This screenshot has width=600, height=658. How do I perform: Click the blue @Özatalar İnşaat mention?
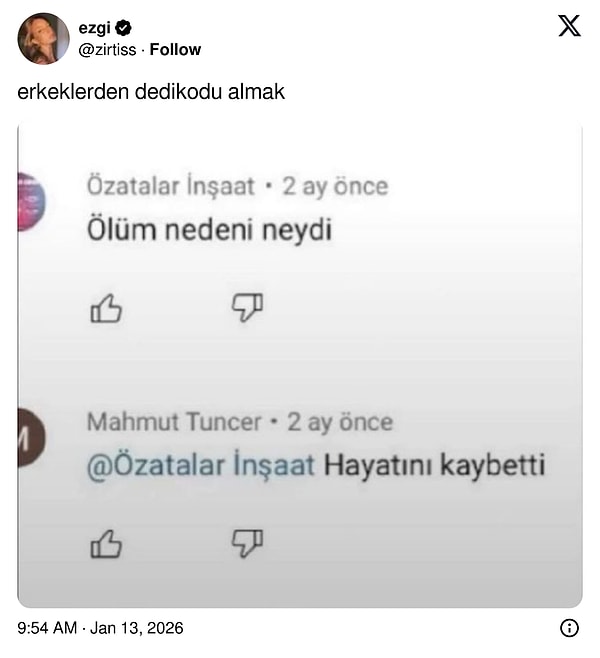click(201, 465)
